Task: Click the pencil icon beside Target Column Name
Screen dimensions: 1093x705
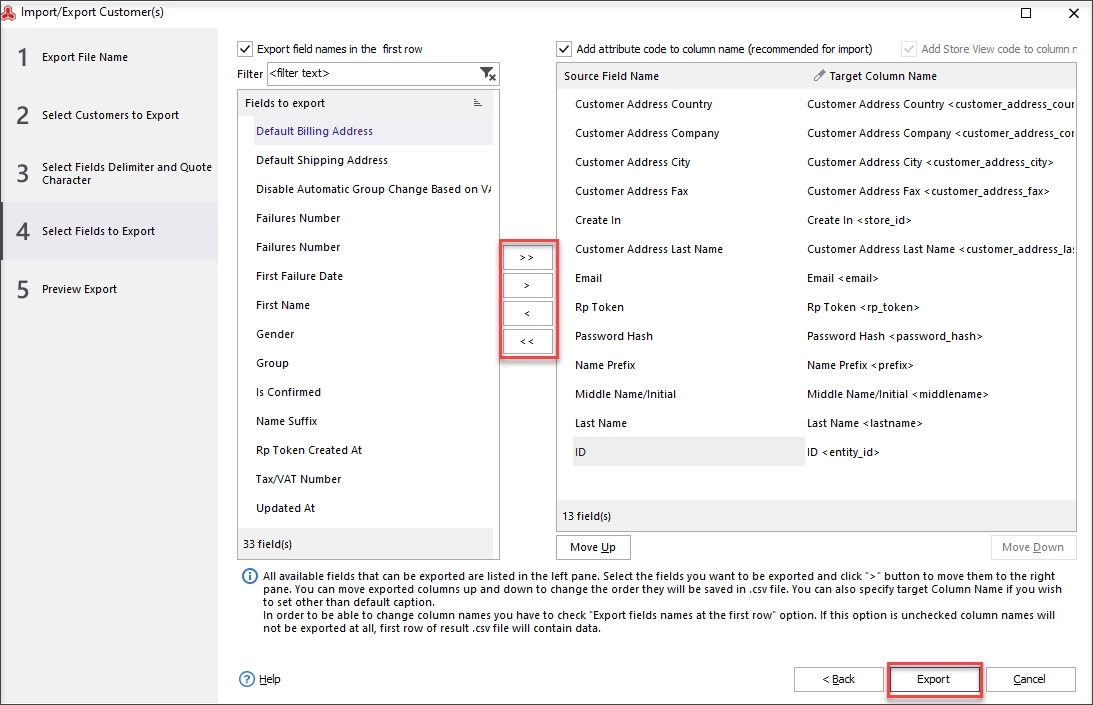Action: click(820, 75)
